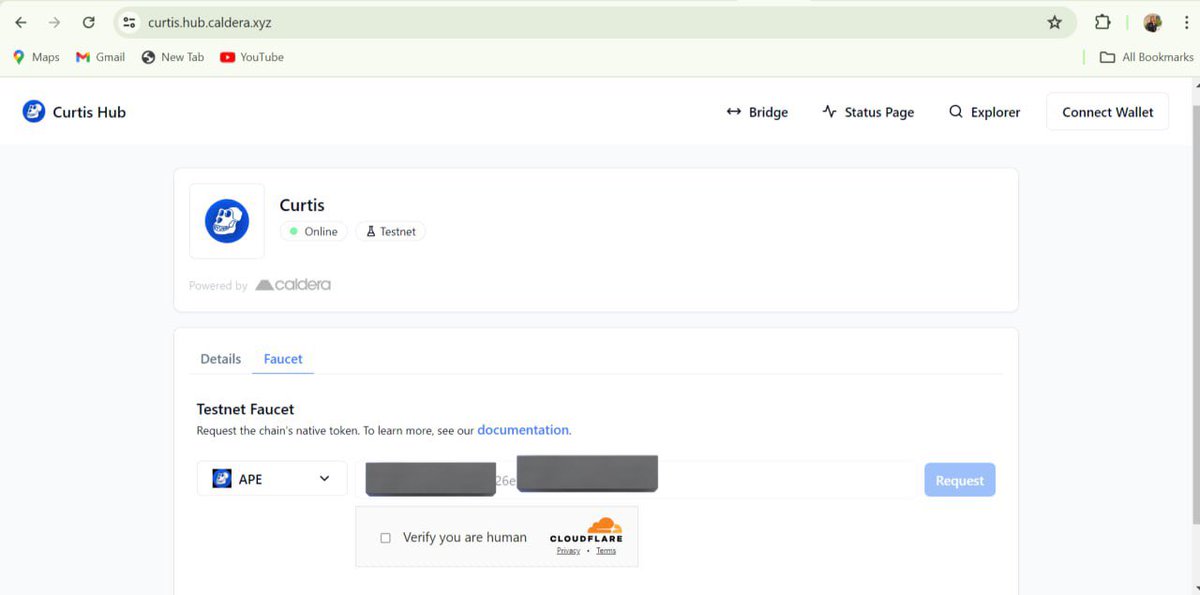This screenshot has height=595, width=1200.
Task: Click the Connect Wallet button
Action: [1107, 112]
